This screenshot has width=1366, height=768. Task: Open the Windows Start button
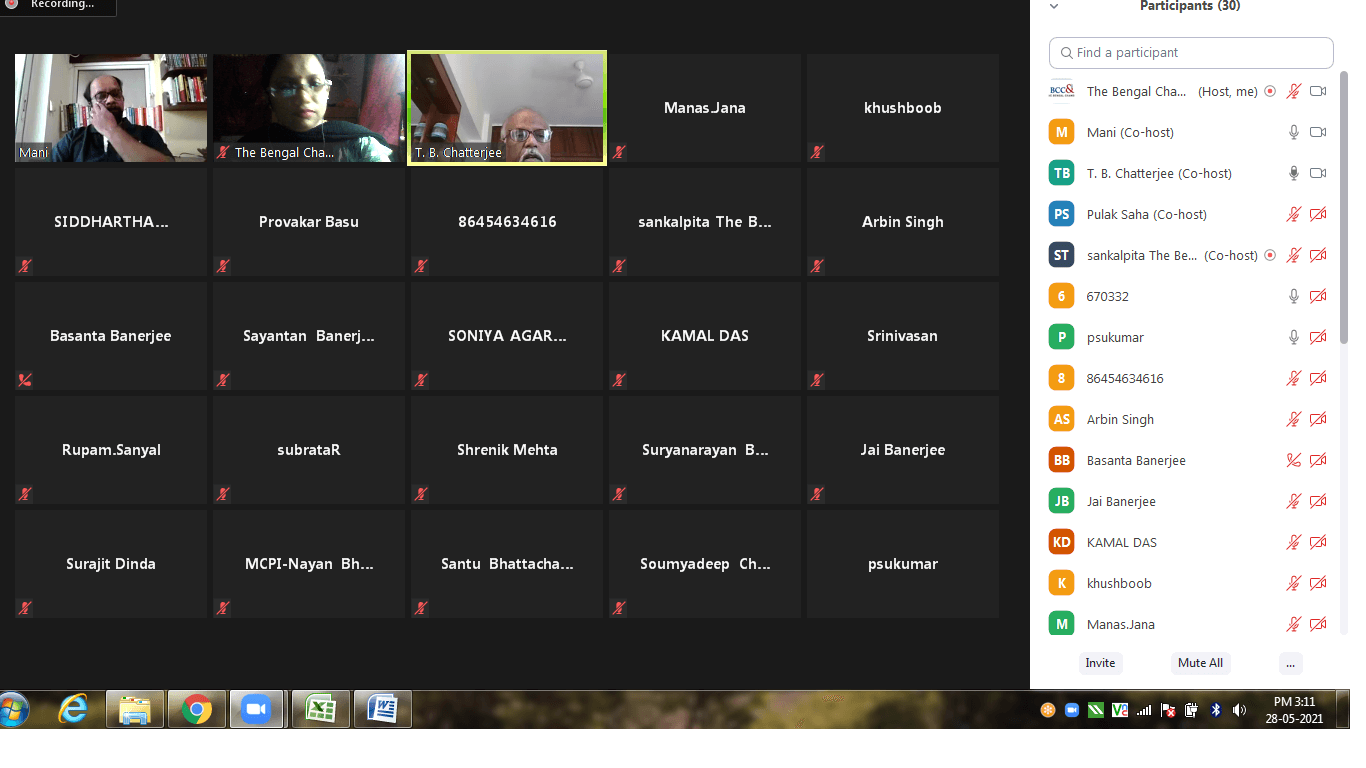pos(13,710)
